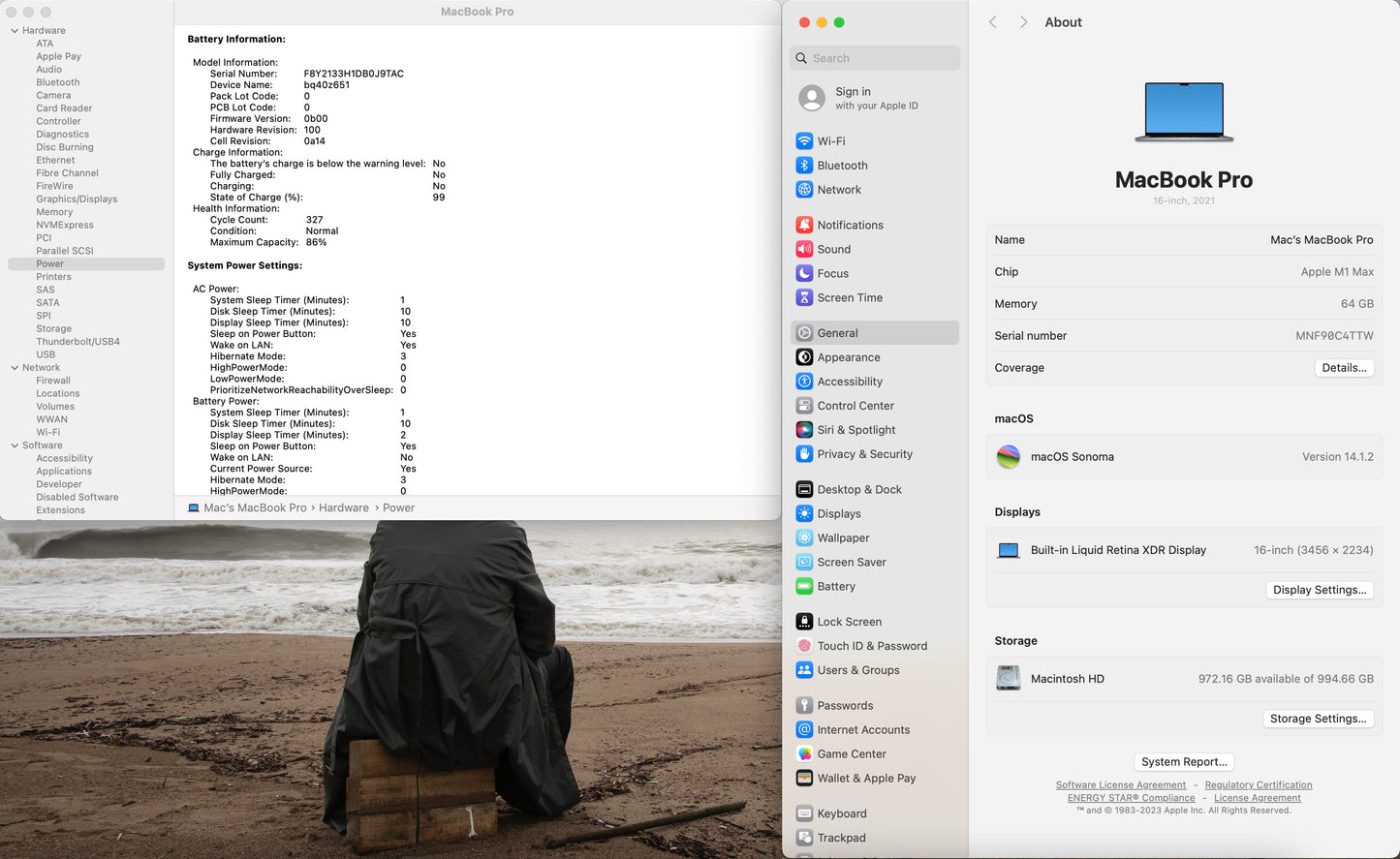Select the Siri & Spotlight icon

click(x=804, y=430)
